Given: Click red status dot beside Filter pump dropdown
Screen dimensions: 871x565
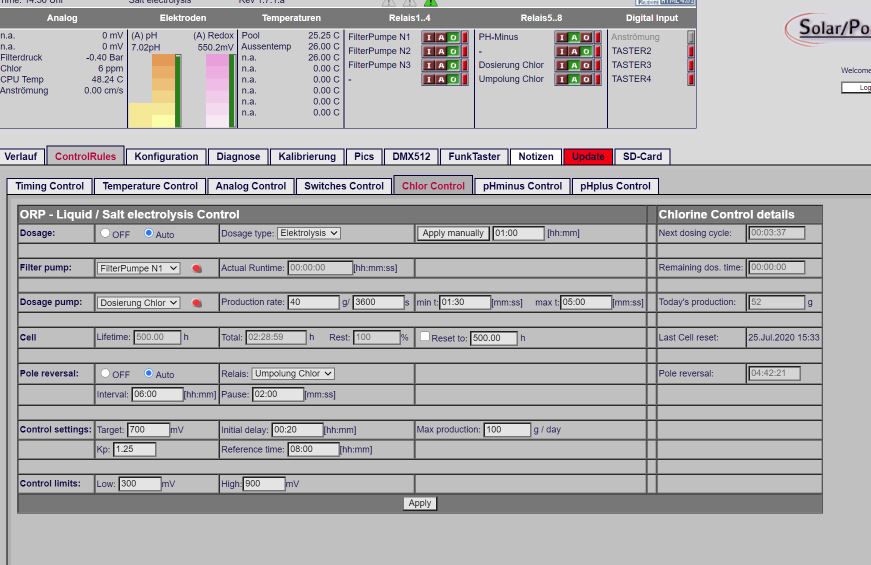Looking at the screenshot, I should click(x=197, y=268).
